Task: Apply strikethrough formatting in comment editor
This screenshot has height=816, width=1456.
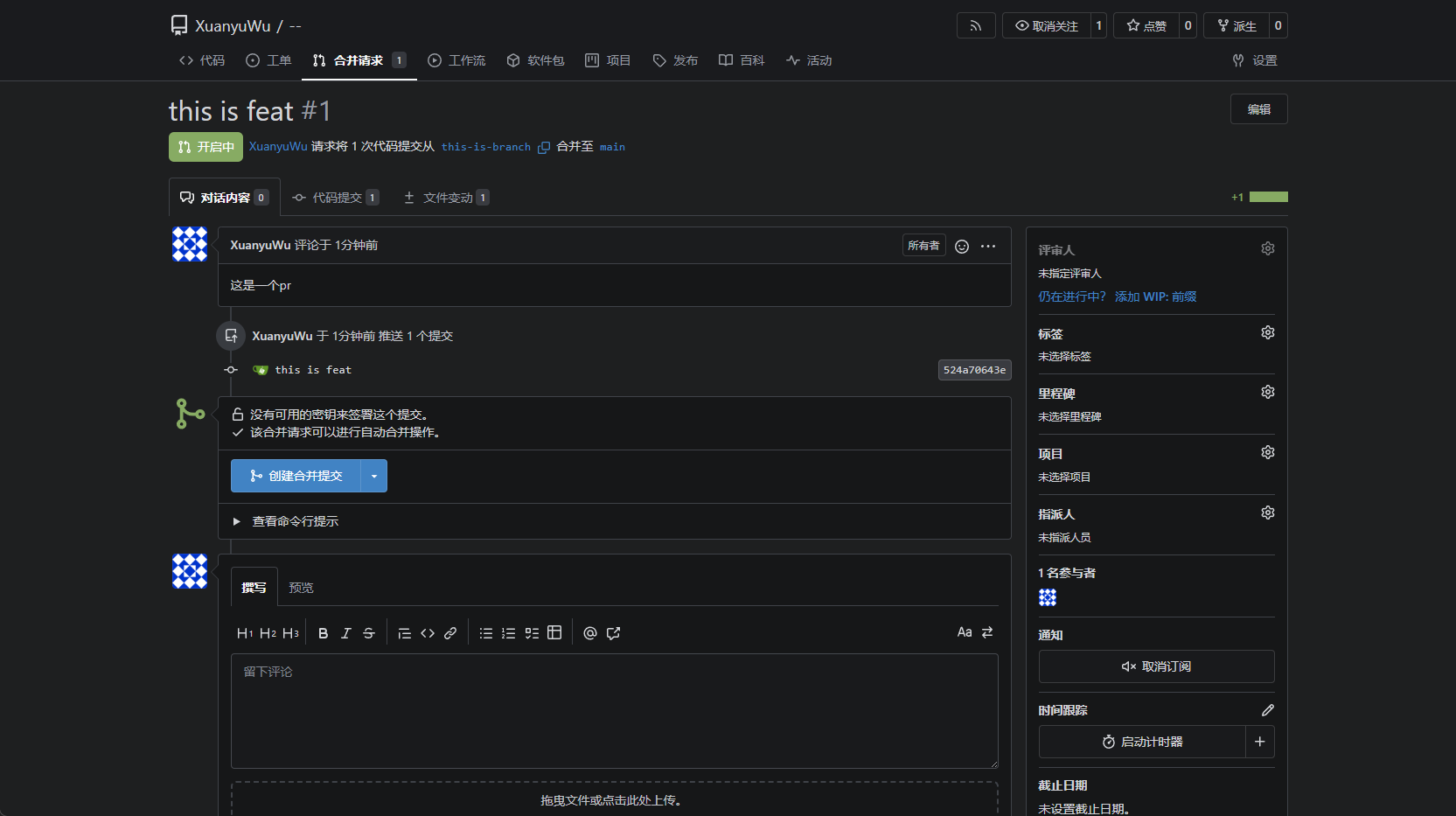Action: [x=368, y=633]
